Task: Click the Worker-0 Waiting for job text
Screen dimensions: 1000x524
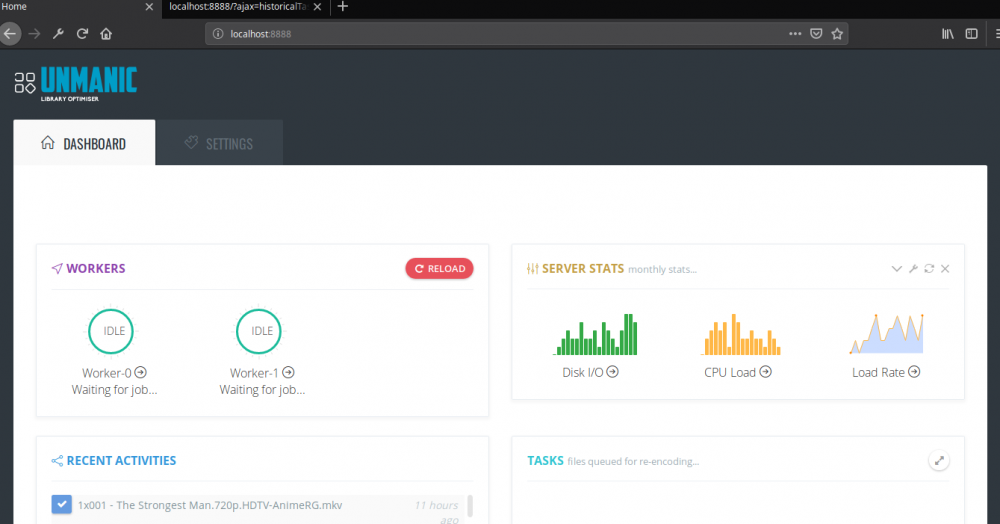Action: point(114,389)
